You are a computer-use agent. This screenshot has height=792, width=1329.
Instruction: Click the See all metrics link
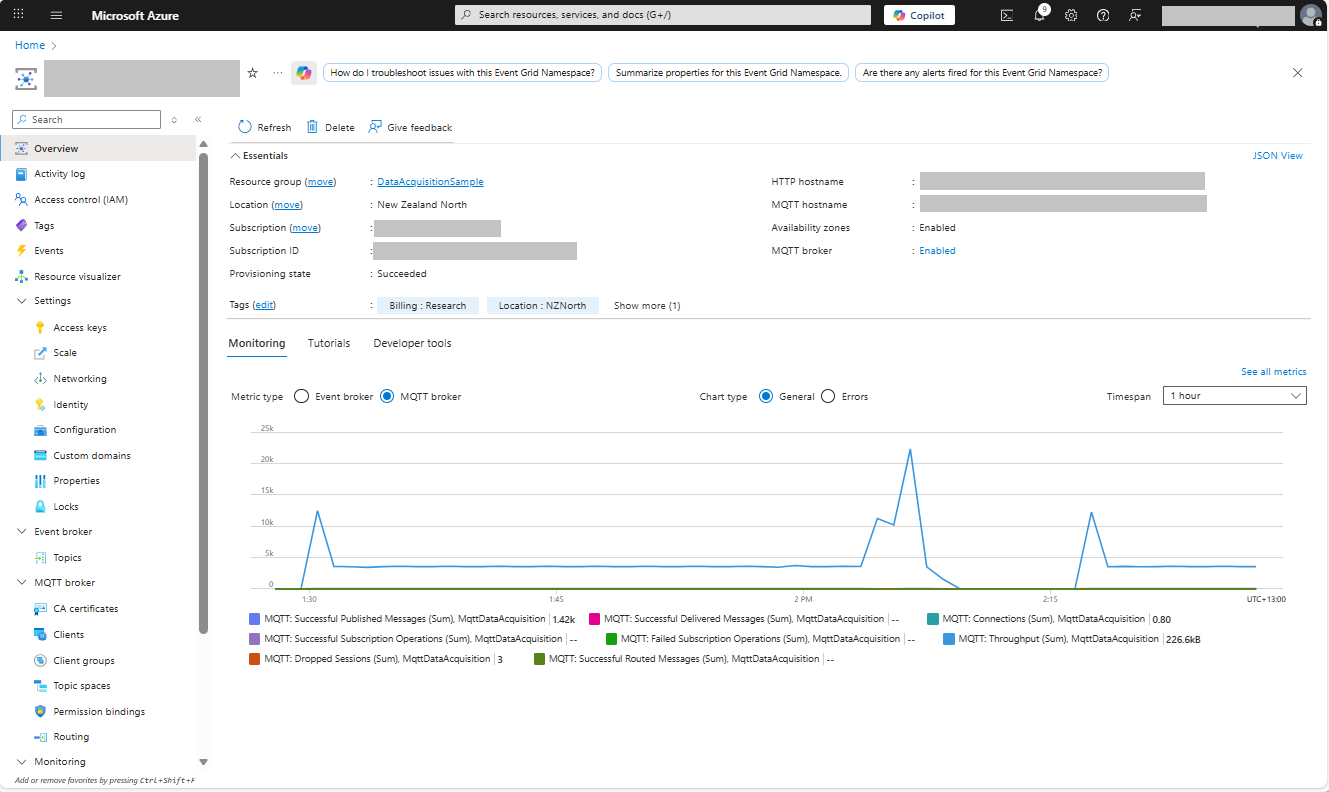pos(1273,372)
